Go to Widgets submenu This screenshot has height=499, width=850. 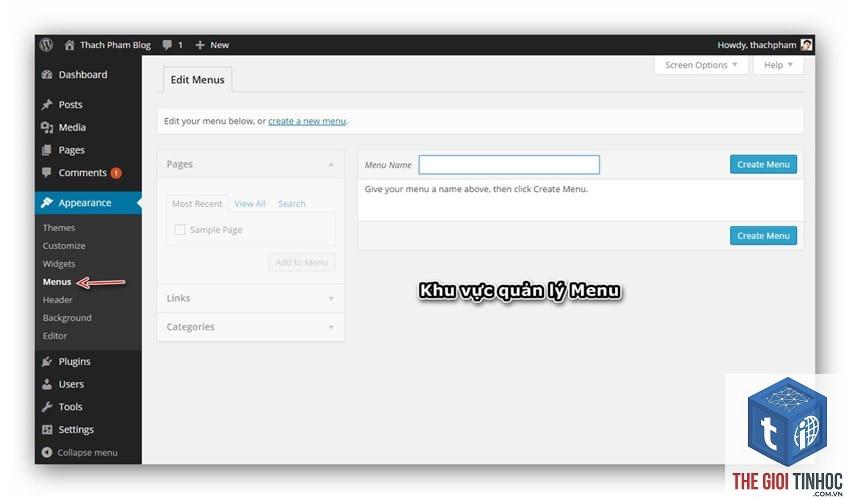pyautogui.click(x=59, y=264)
